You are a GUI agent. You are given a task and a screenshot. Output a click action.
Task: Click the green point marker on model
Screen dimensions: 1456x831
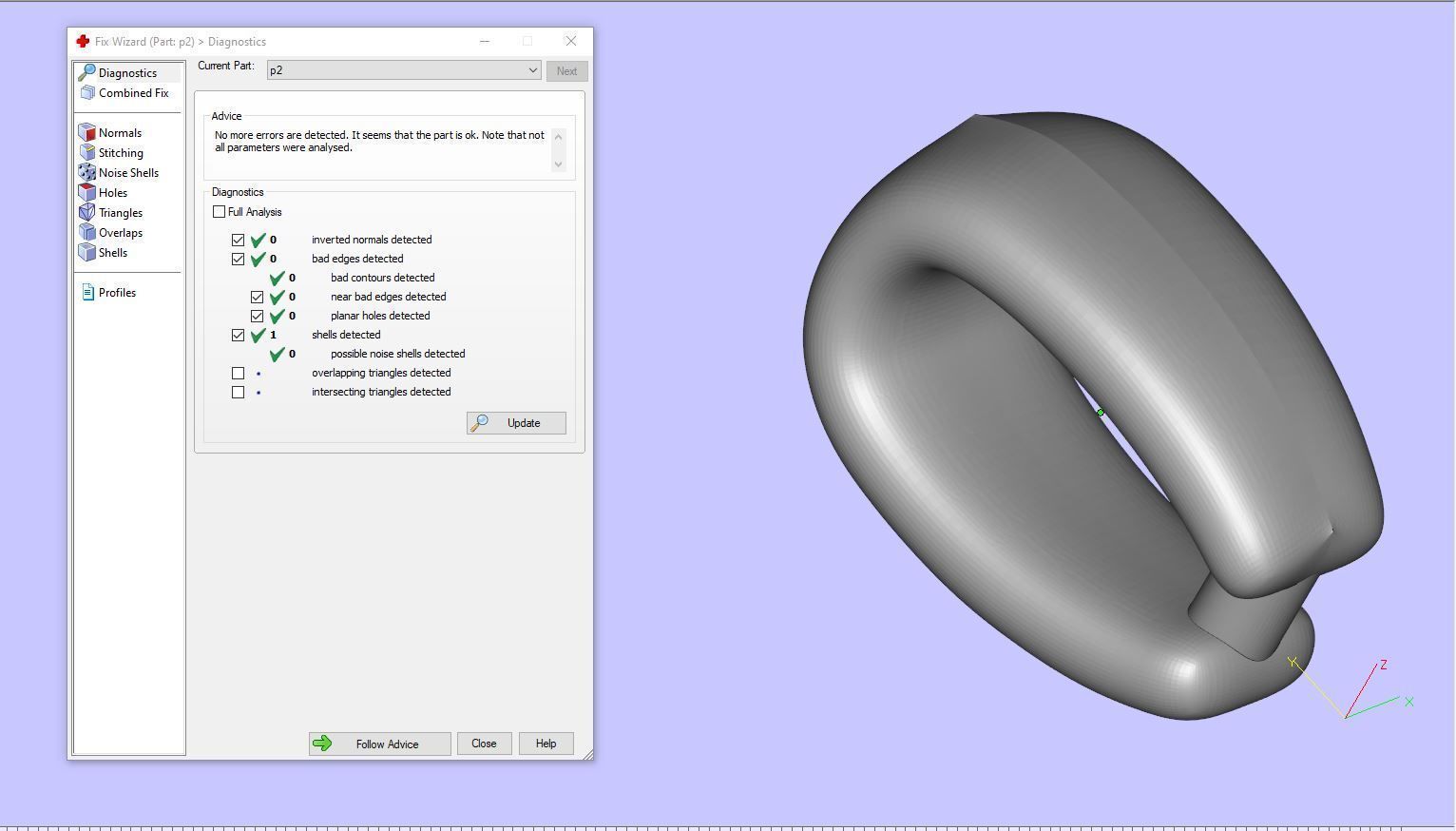(1101, 413)
